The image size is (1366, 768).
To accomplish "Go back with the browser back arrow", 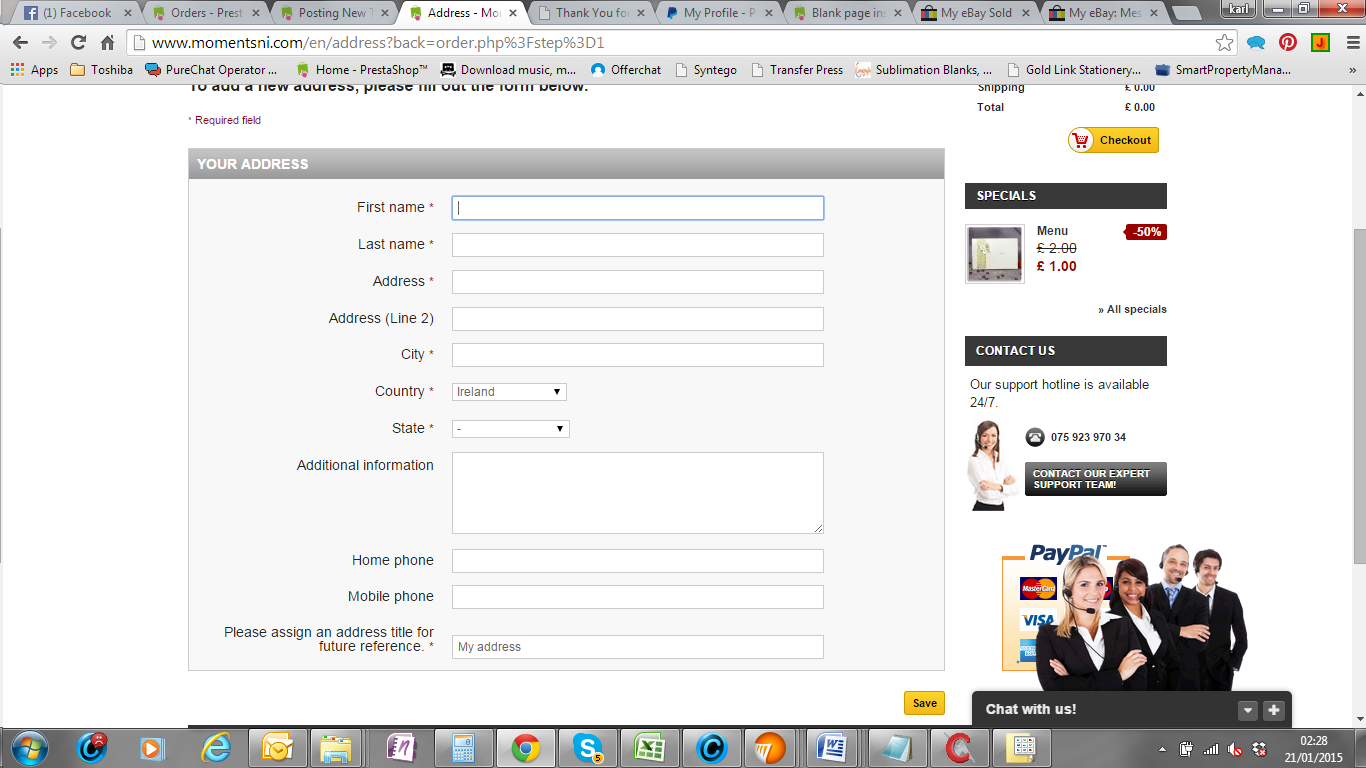I will 20,43.
